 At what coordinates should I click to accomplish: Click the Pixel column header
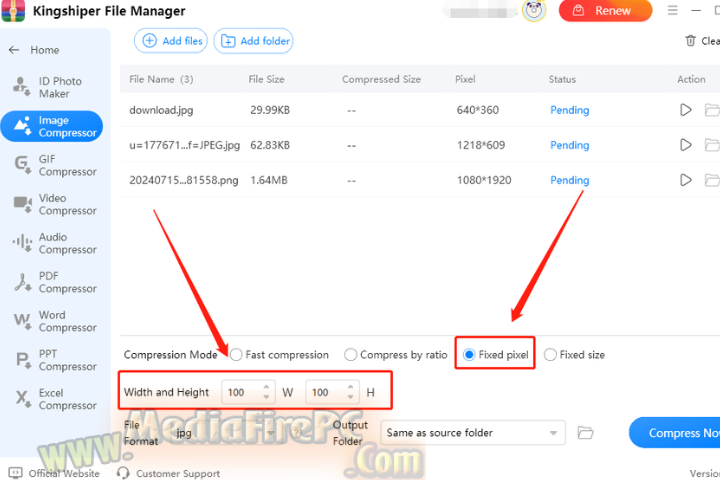[x=465, y=79]
